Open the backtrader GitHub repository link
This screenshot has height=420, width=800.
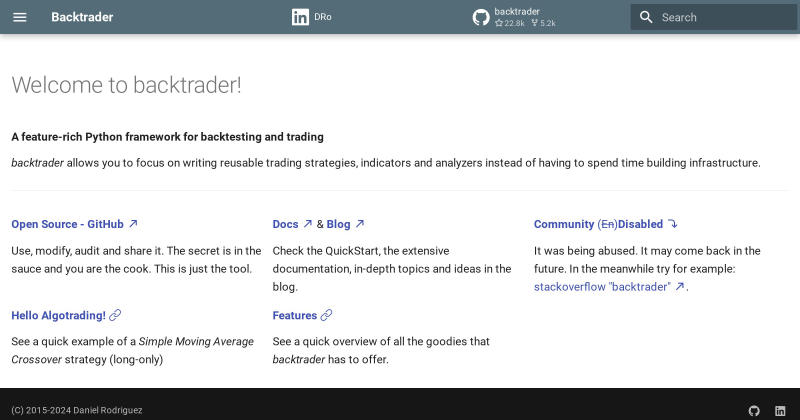[x=514, y=17]
